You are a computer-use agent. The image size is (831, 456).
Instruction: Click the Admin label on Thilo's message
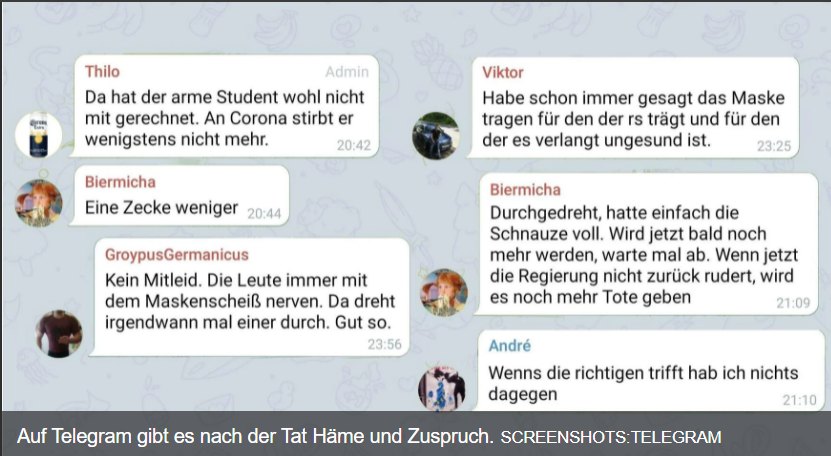(x=347, y=72)
